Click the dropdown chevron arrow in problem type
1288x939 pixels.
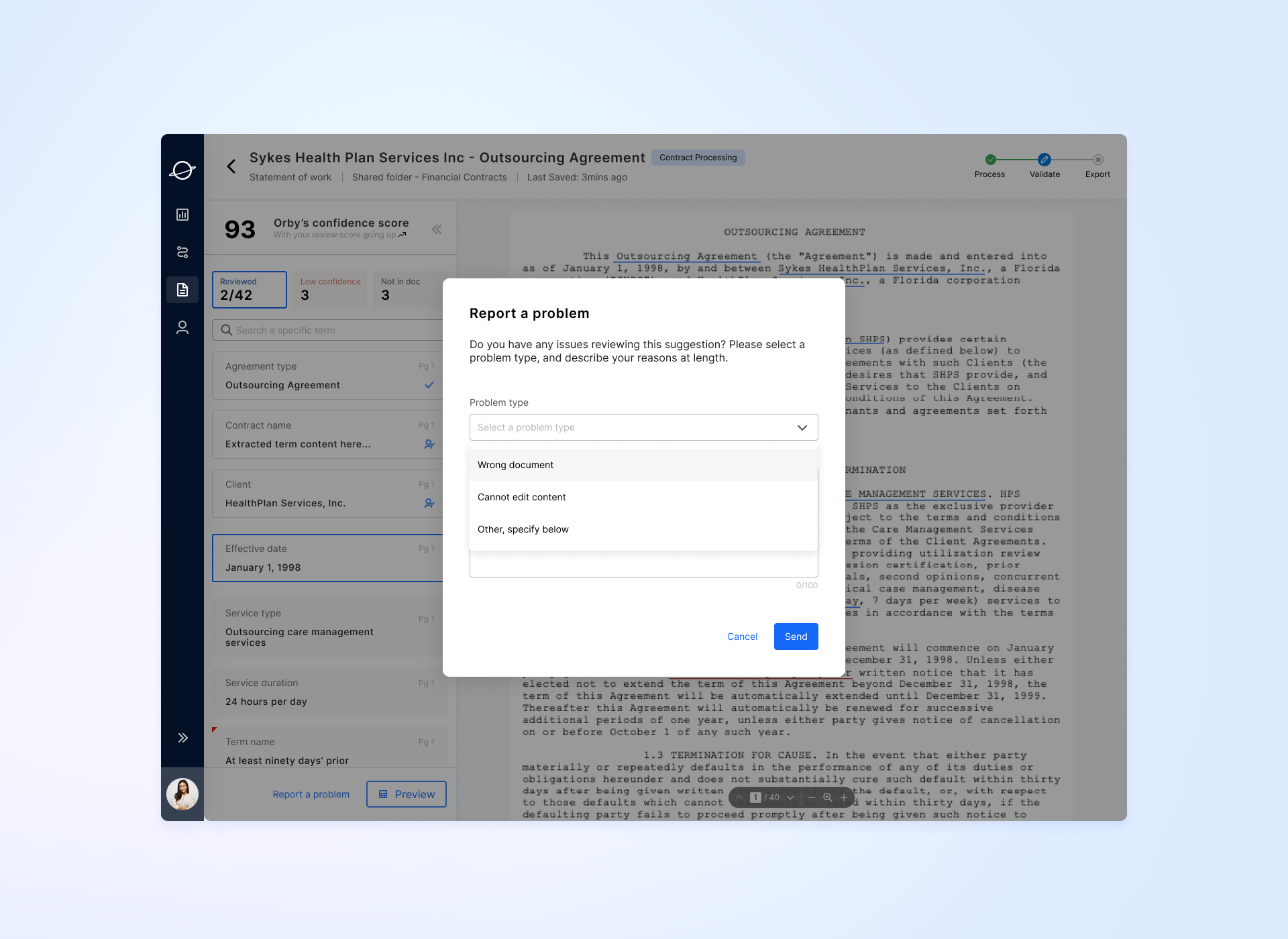[802, 427]
